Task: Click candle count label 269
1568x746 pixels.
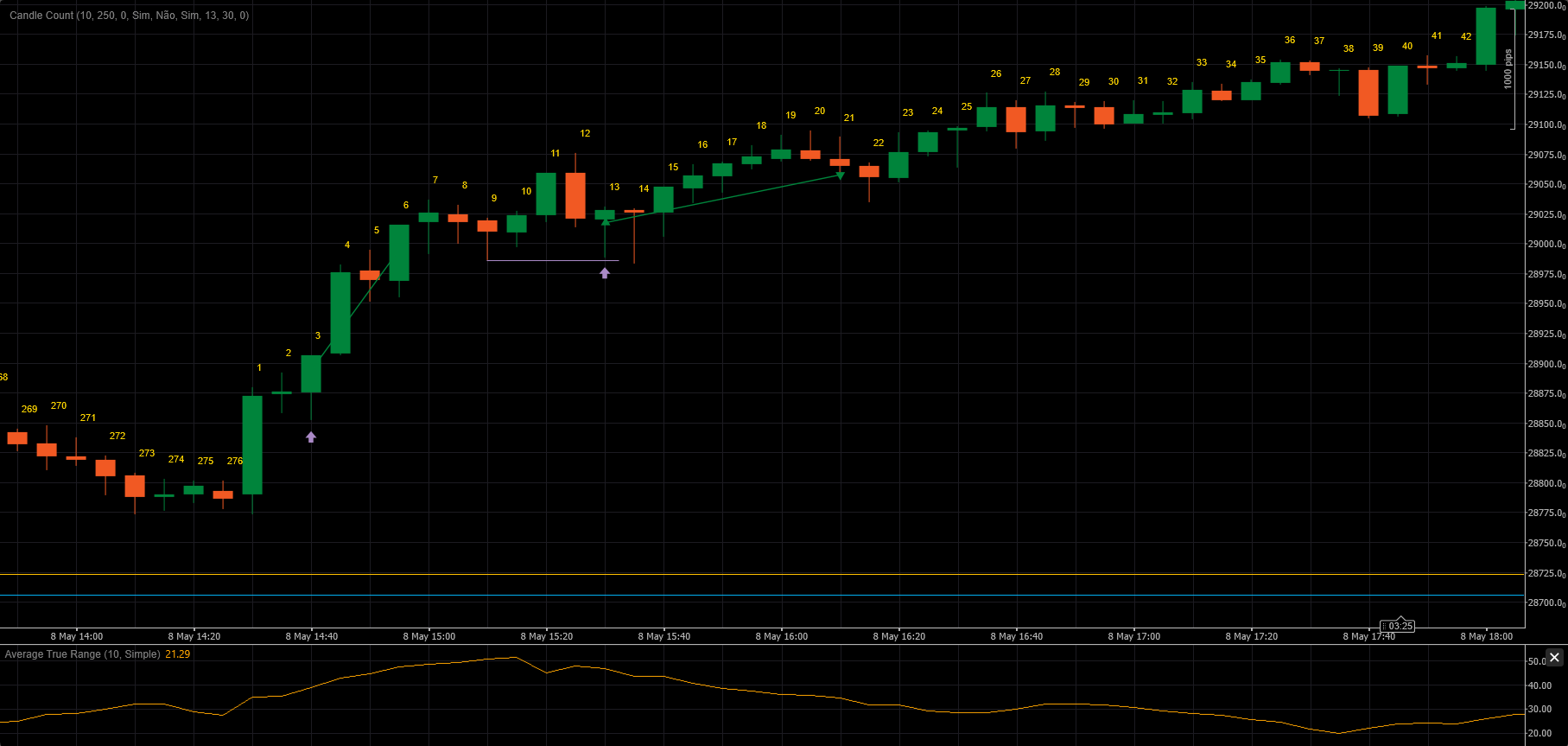Action: 29,409
